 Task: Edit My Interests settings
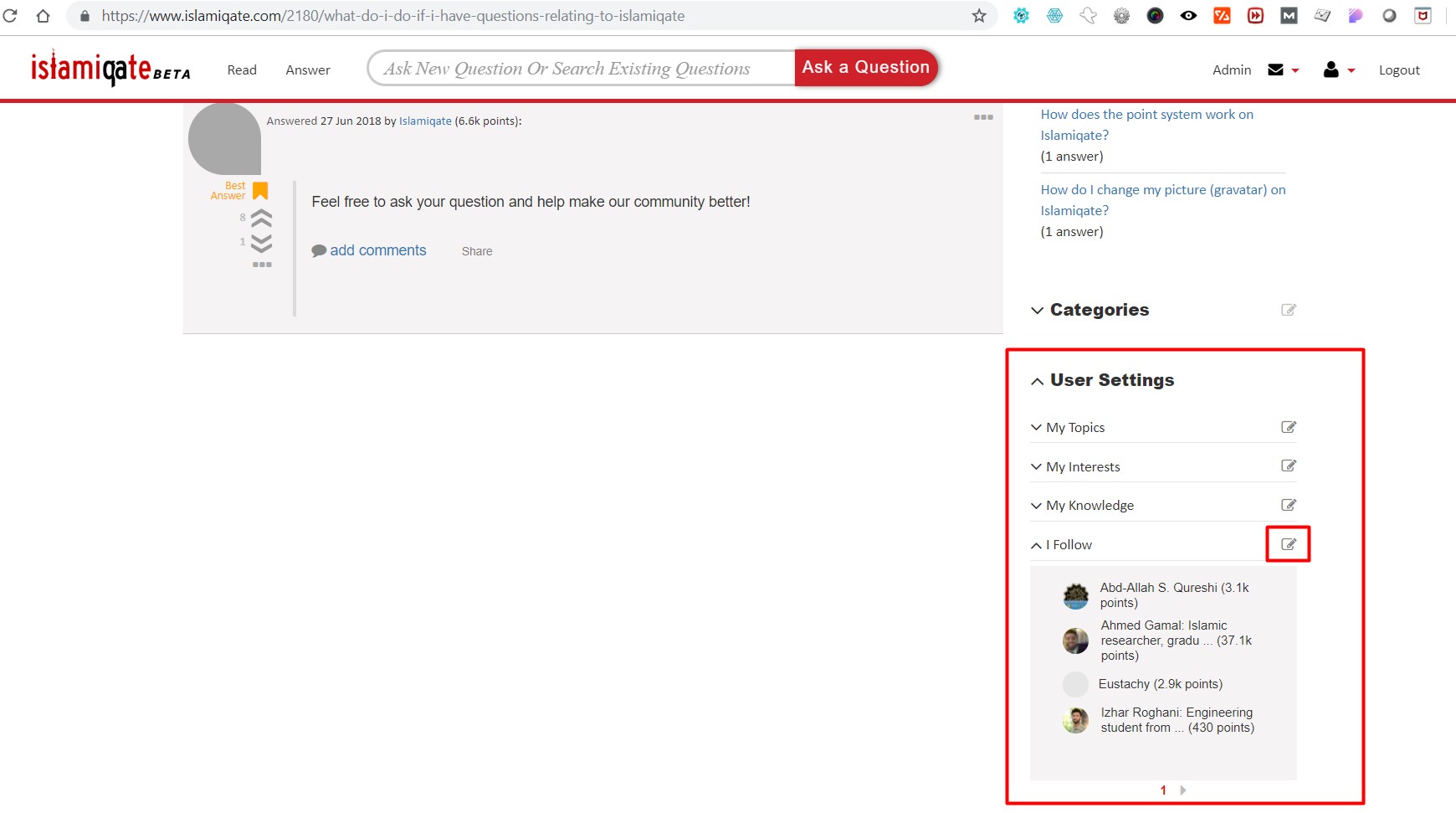click(x=1289, y=466)
